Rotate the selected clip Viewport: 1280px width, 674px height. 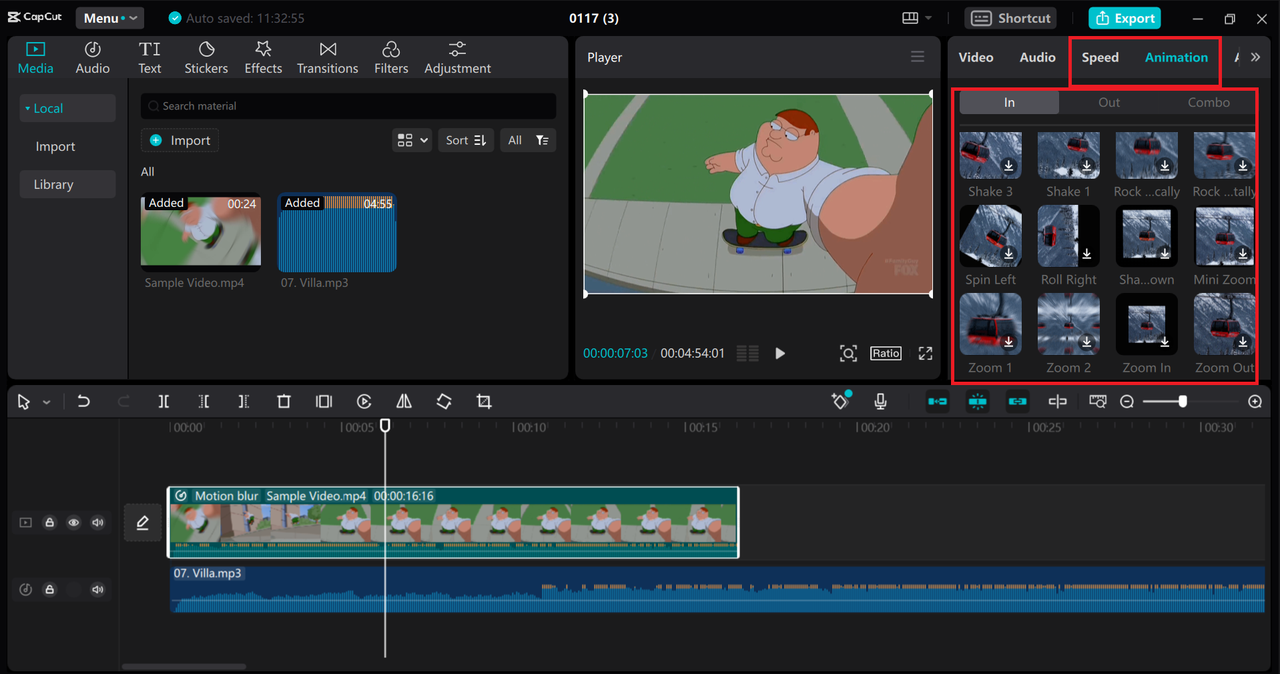point(444,401)
